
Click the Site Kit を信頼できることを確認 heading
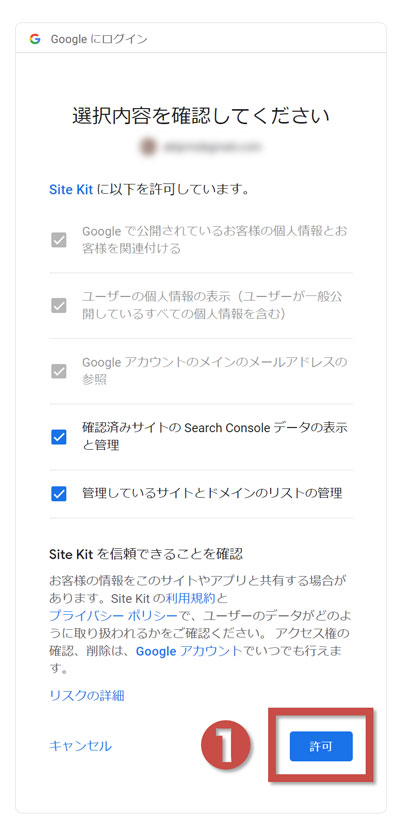146,553
